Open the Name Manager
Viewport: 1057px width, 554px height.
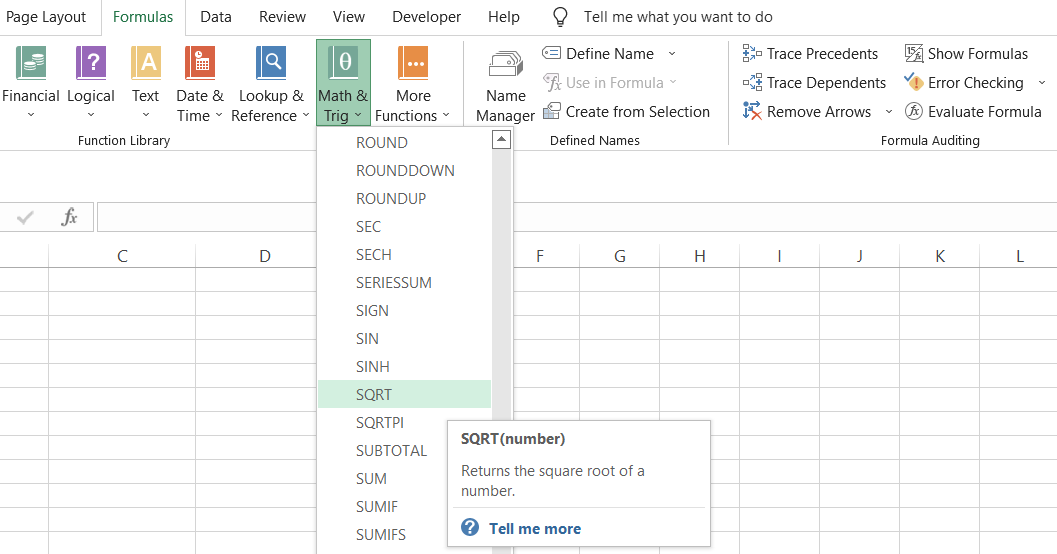click(x=505, y=84)
